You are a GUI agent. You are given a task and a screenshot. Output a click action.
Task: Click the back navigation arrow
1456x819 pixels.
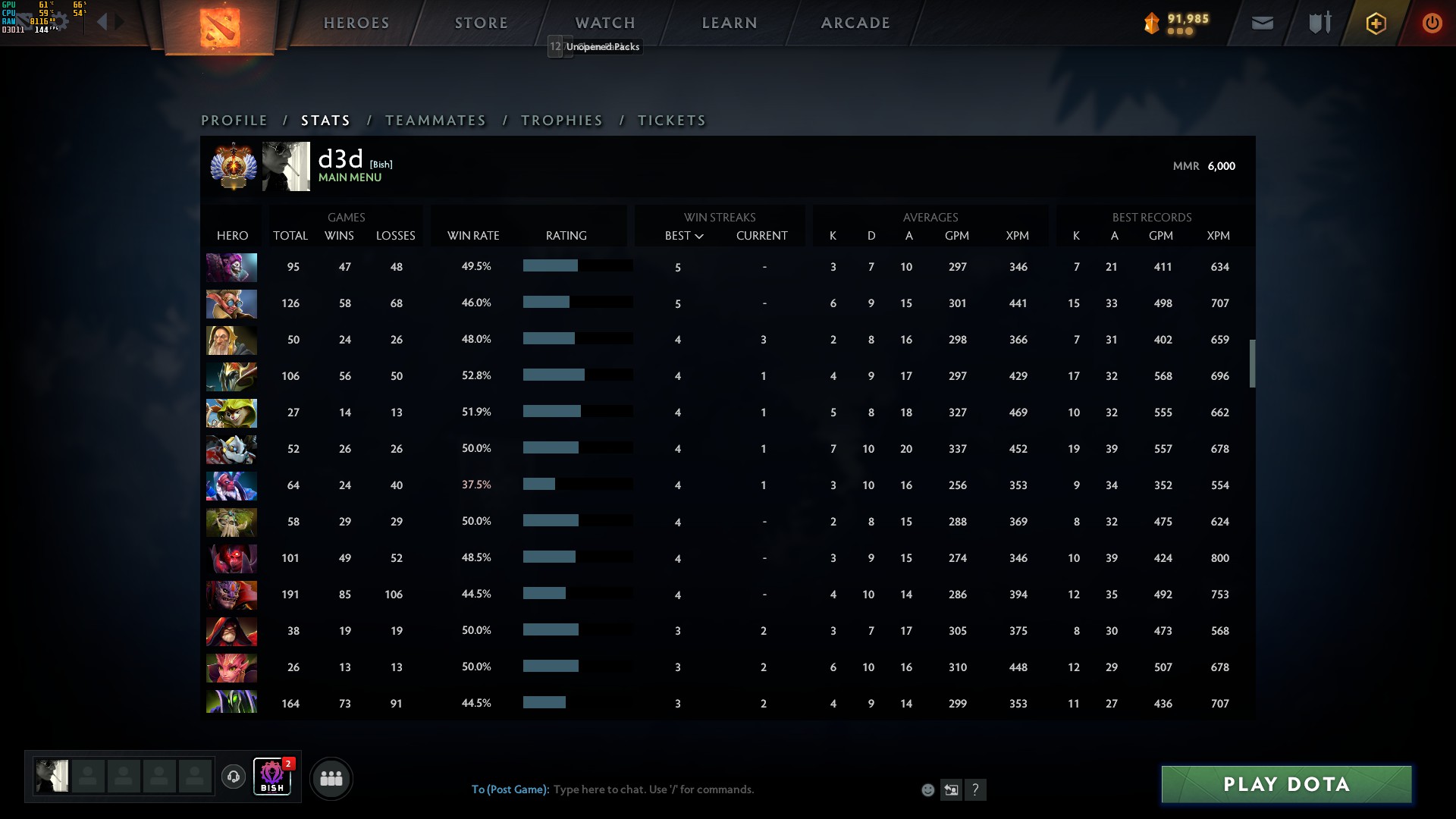[102, 22]
